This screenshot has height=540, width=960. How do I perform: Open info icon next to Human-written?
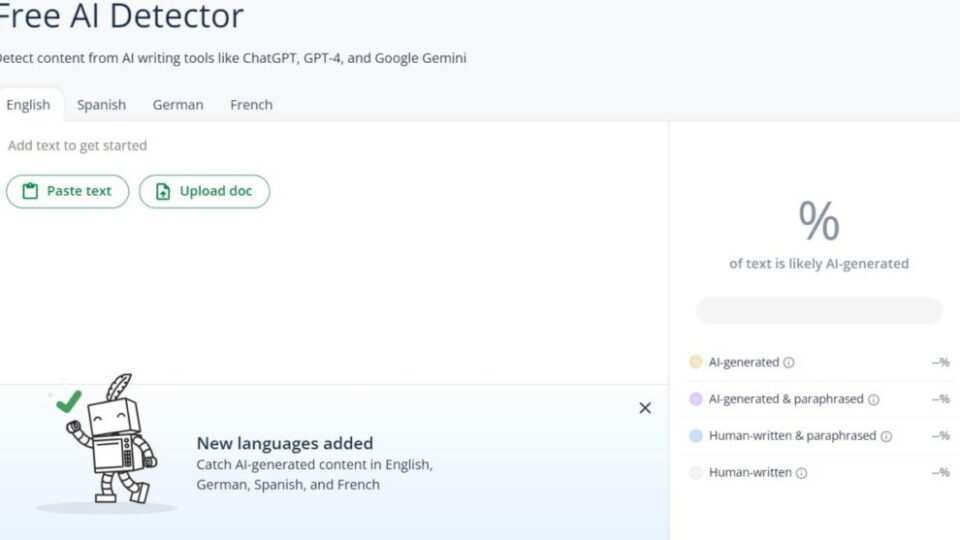click(x=801, y=473)
